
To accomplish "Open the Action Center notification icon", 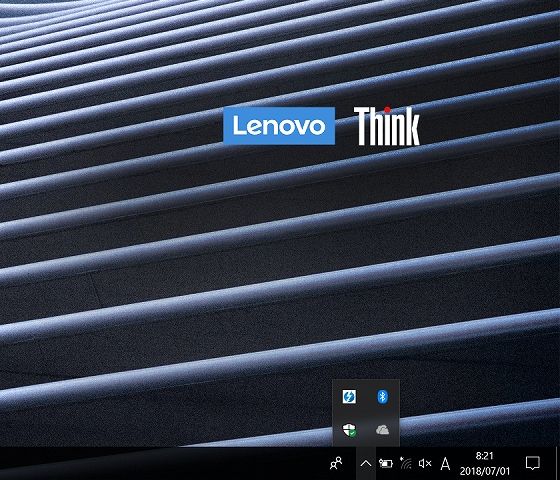I will coord(532,464).
